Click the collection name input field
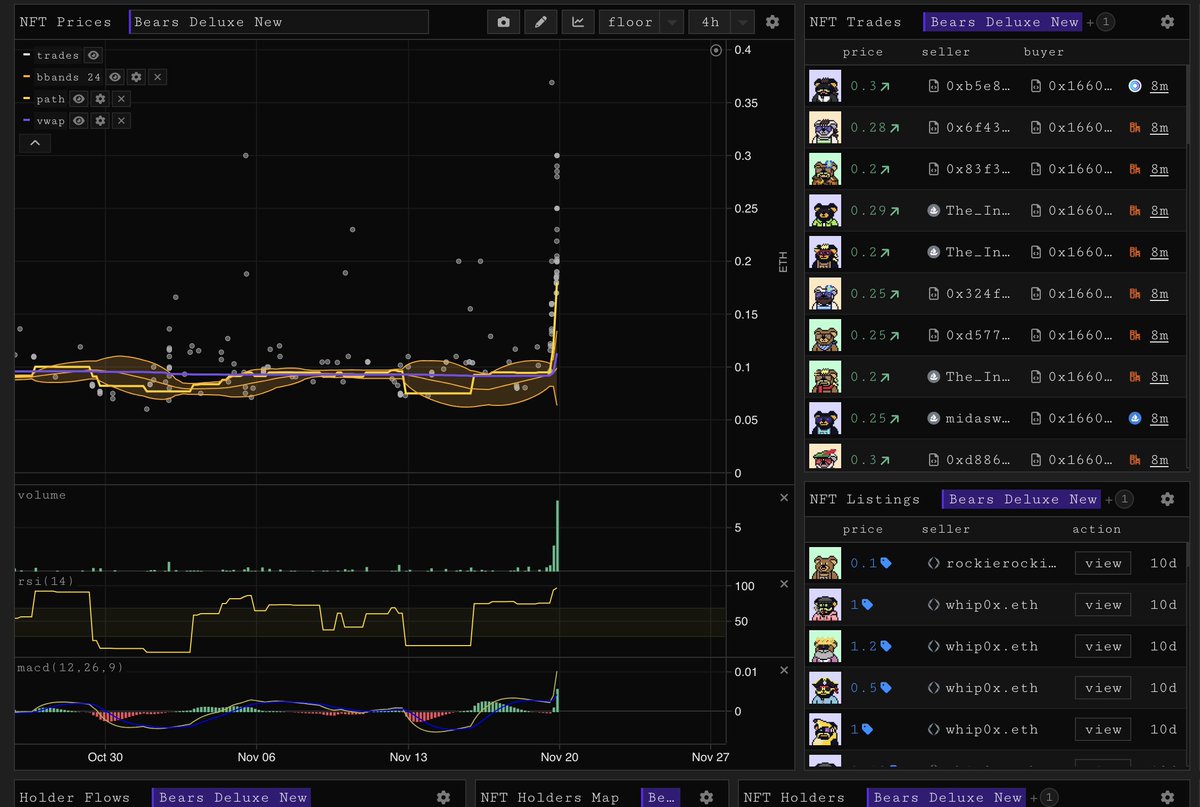The width and height of the screenshot is (1200, 807). [277, 21]
